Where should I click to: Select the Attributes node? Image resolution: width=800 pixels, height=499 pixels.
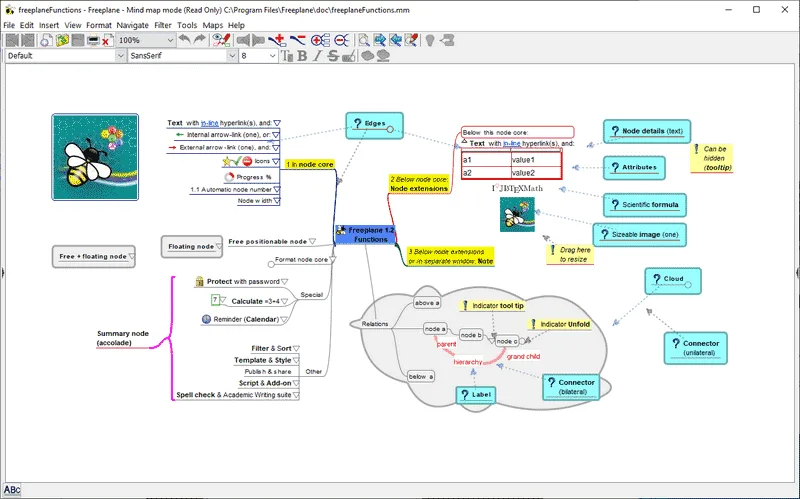pyautogui.click(x=634, y=167)
